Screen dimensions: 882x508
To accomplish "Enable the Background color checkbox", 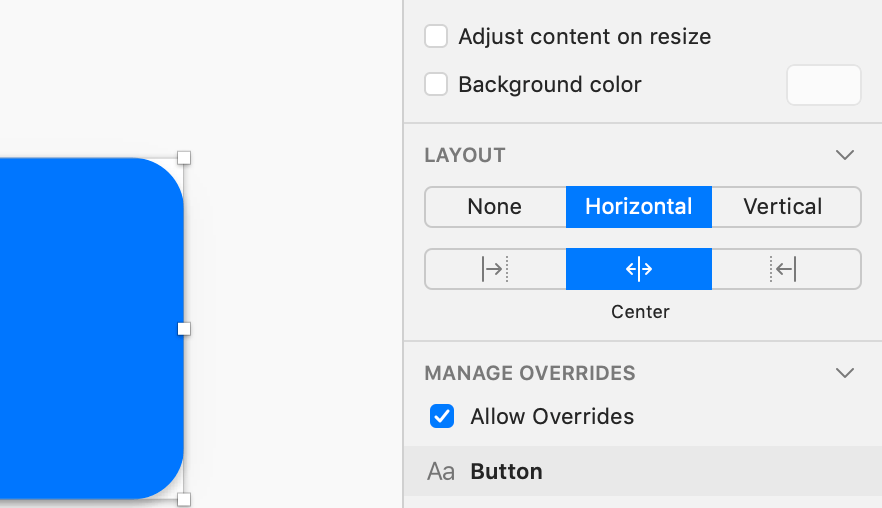I will pyautogui.click(x=436, y=85).
